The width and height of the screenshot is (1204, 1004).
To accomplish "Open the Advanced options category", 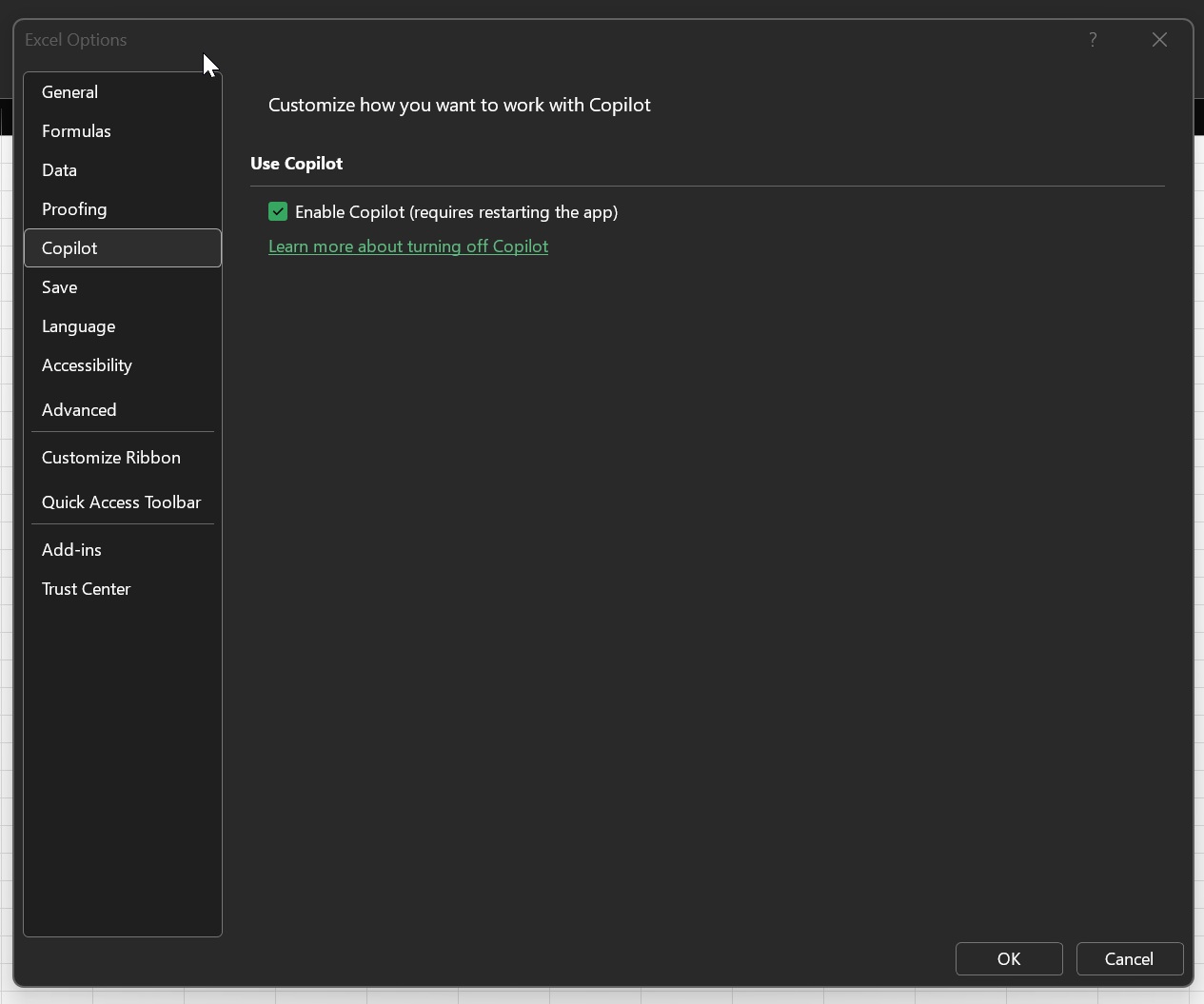I will click(x=123, y=410).
